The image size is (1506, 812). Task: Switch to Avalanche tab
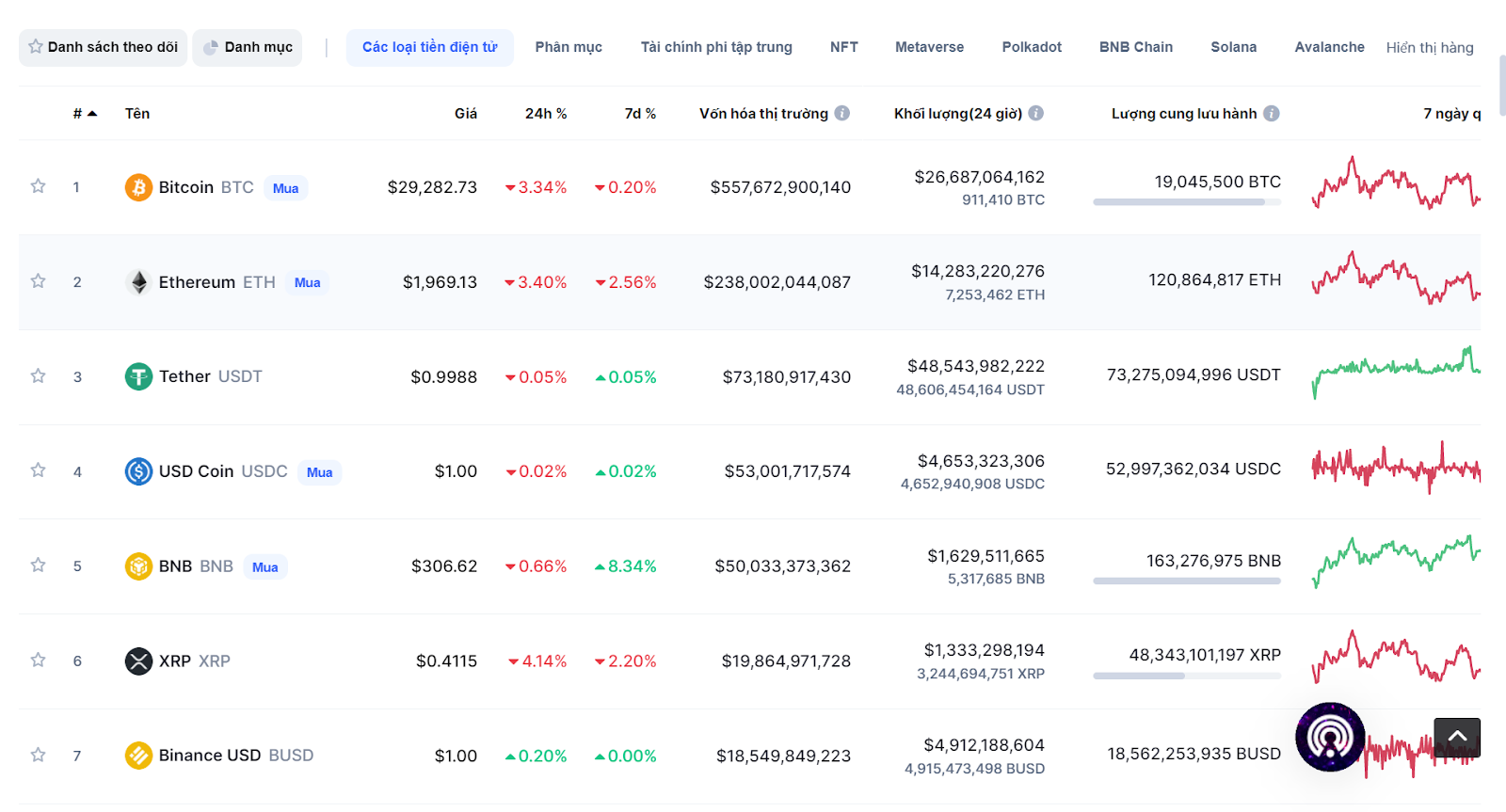(1329, 47)
